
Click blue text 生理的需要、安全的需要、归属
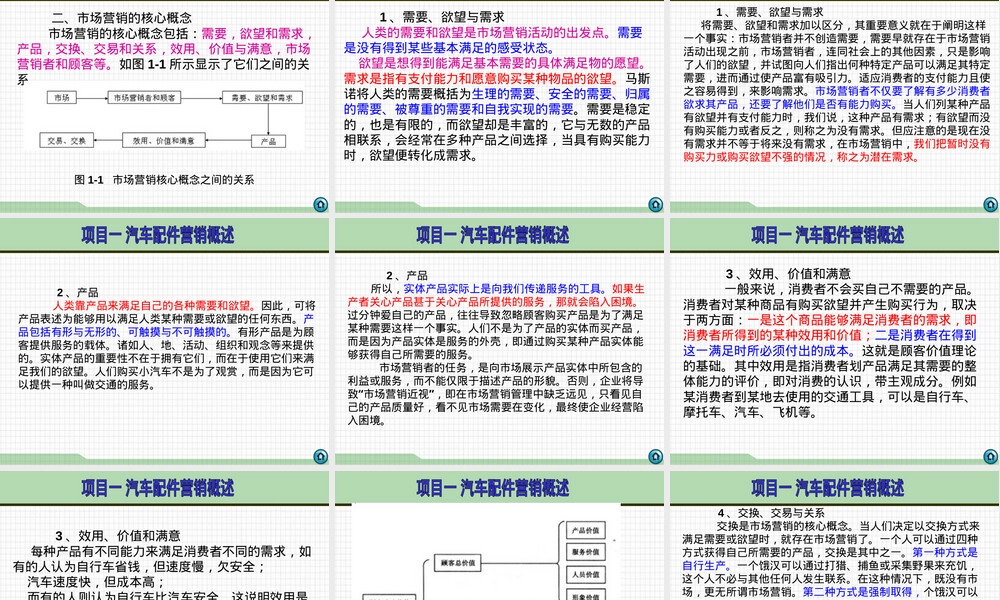point(561,94)
